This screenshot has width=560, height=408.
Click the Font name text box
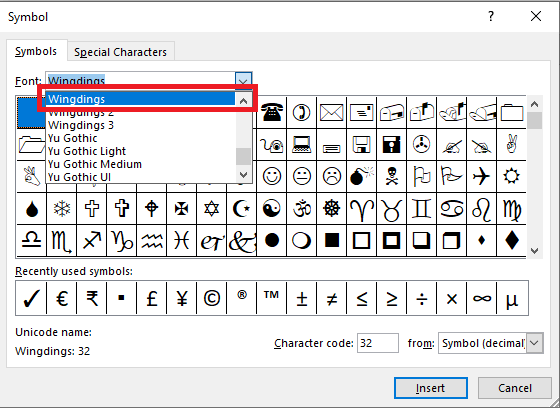click(140, 80)
